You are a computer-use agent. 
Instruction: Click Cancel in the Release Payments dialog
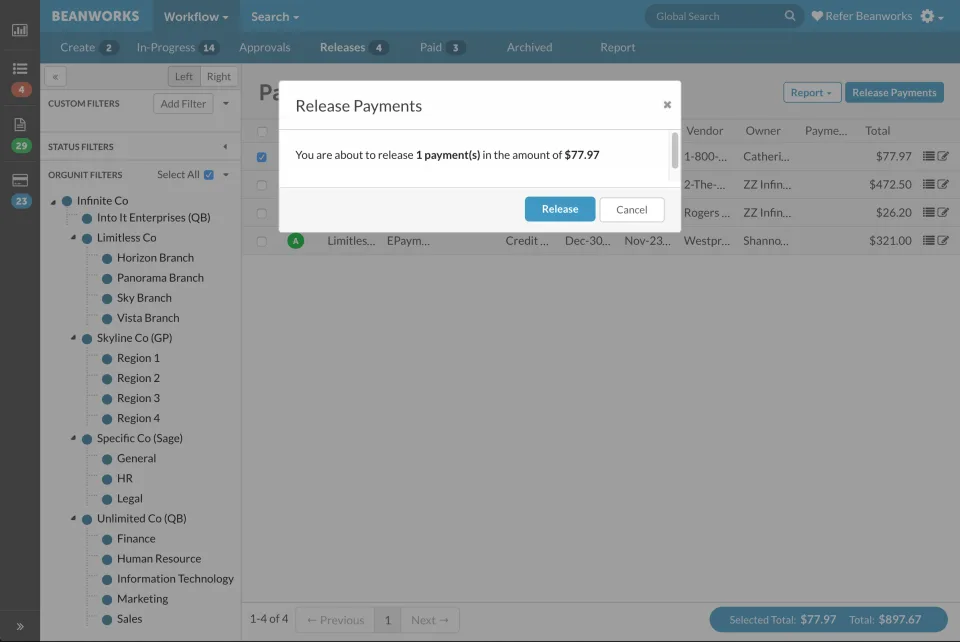(631, 209)
